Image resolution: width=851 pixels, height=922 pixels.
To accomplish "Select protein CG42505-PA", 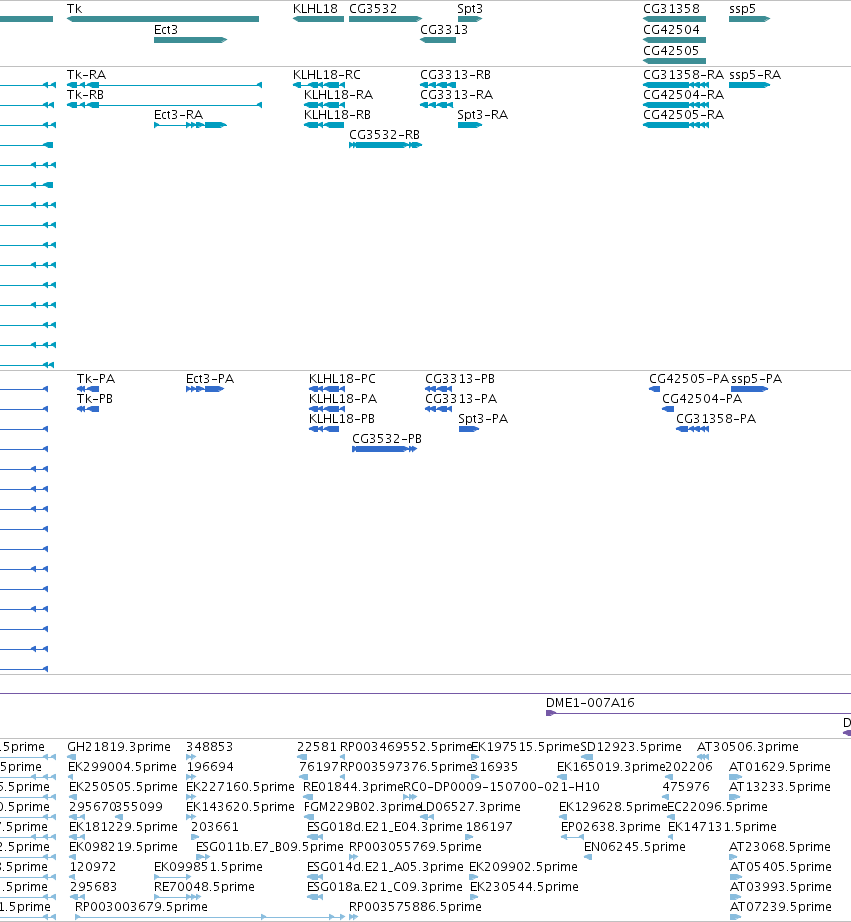I will pos(655,389).
